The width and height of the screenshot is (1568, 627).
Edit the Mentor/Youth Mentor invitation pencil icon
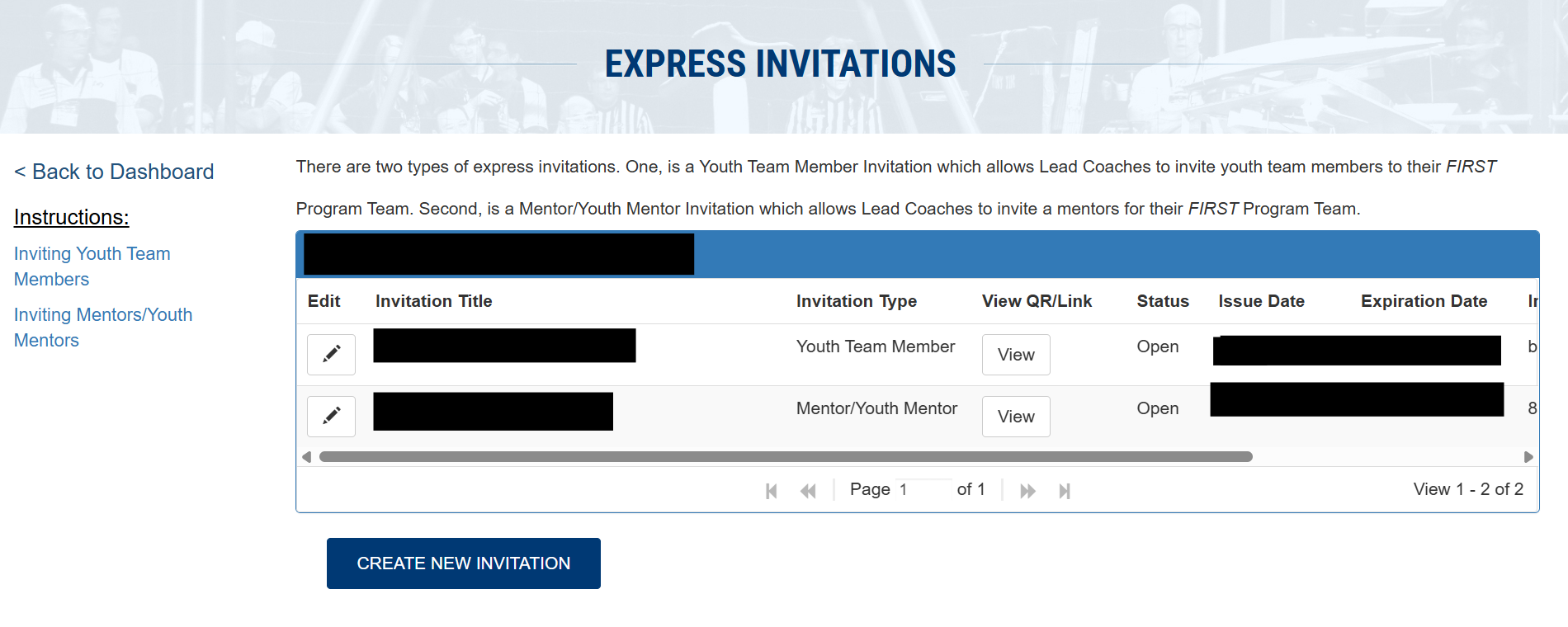pyautogui.click(x=331, y=416)
